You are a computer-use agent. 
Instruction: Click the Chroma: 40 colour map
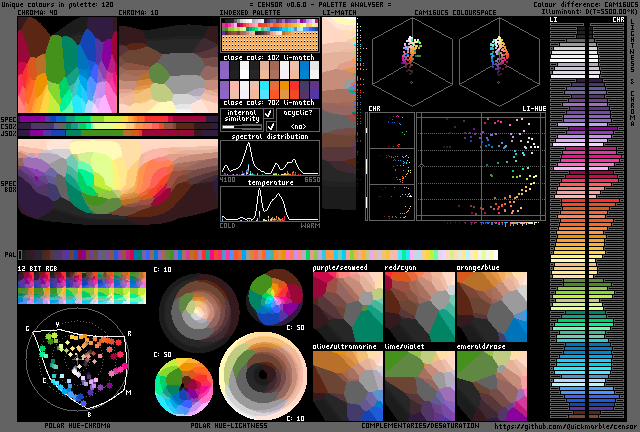point(67,64)
